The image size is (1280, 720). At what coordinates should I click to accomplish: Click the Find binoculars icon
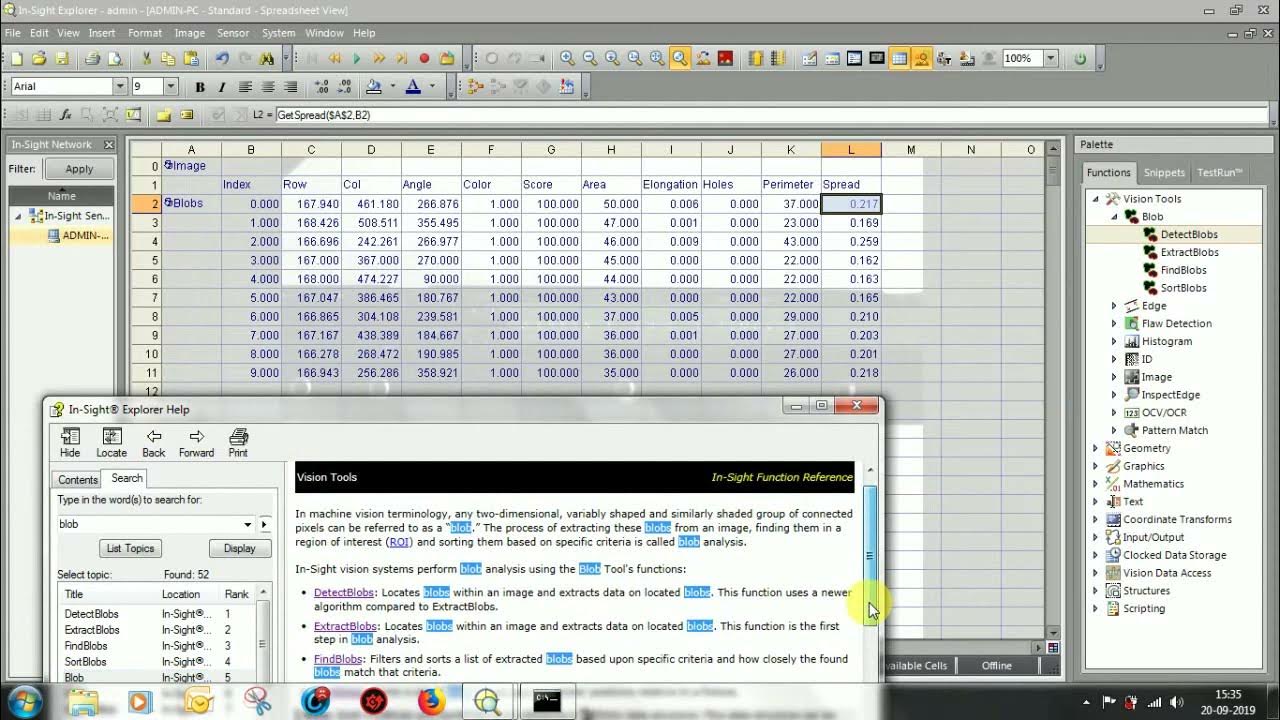pyautogui.click(x=267, y=59)
